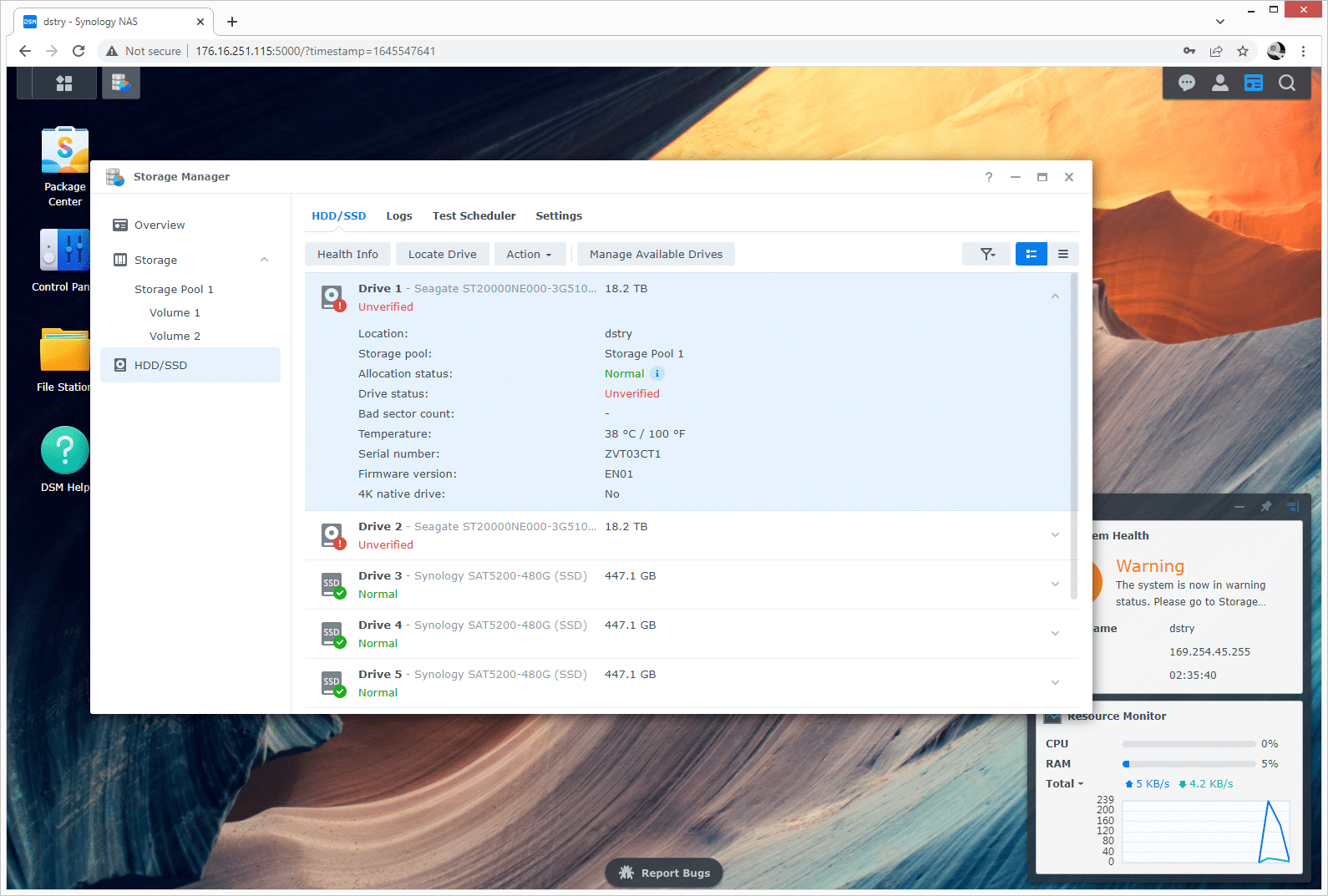Click the Report Bugs button
The image size is (1328, 896).
click(664, 873)
